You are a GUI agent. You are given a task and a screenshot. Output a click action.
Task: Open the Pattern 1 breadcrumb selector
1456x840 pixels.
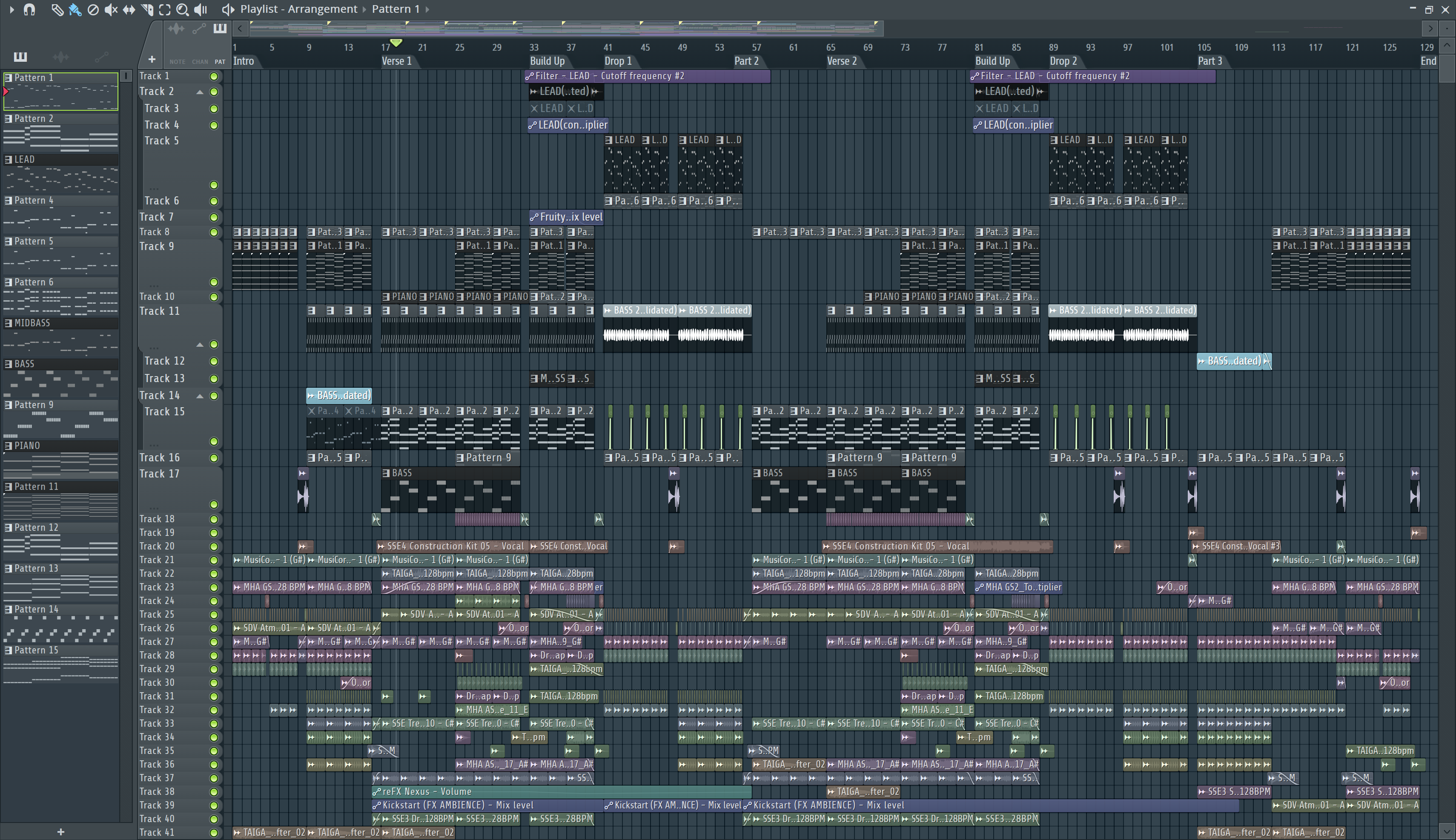(x=396, y=9)
